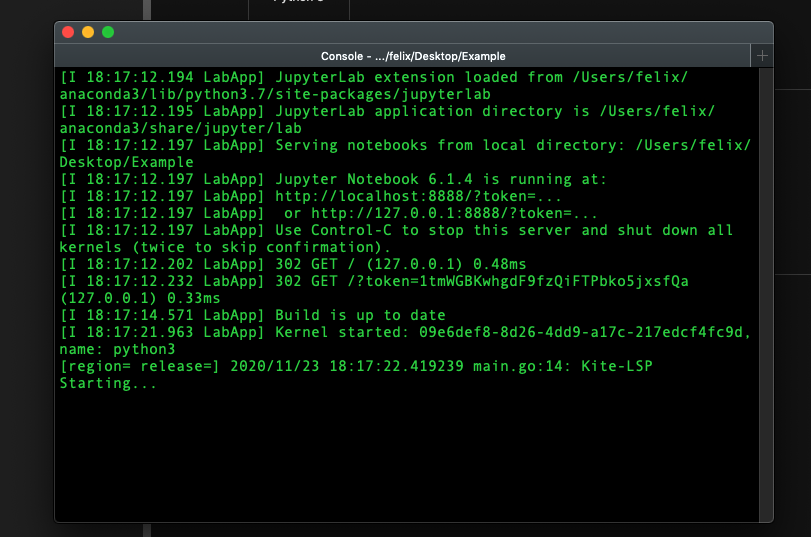The height and width of the screenshot is (537, 811).
Task: Minimize the Console window with yellow button
Action: point(88,33)
